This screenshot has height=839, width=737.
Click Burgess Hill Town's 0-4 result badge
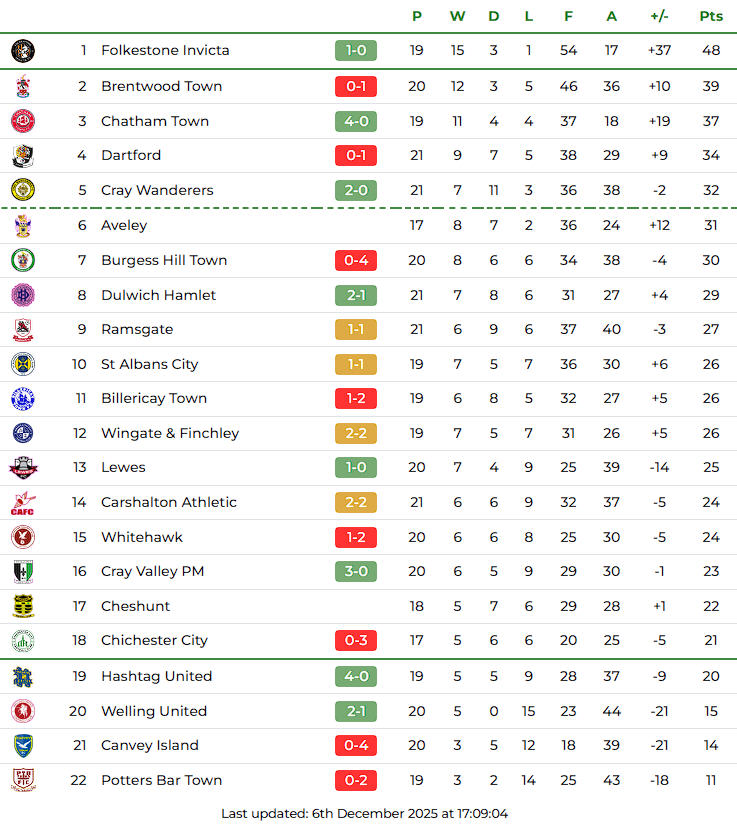point(356,260)
